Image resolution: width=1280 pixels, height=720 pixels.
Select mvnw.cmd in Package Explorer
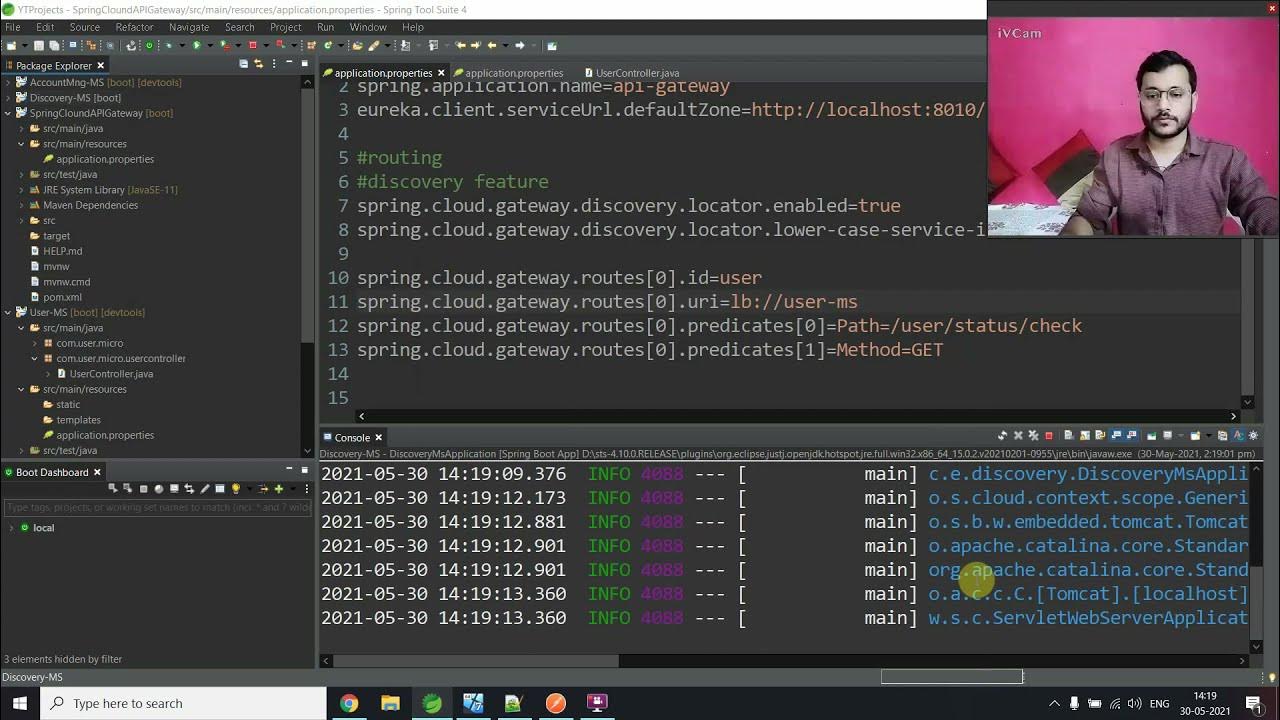pos(66,282)
